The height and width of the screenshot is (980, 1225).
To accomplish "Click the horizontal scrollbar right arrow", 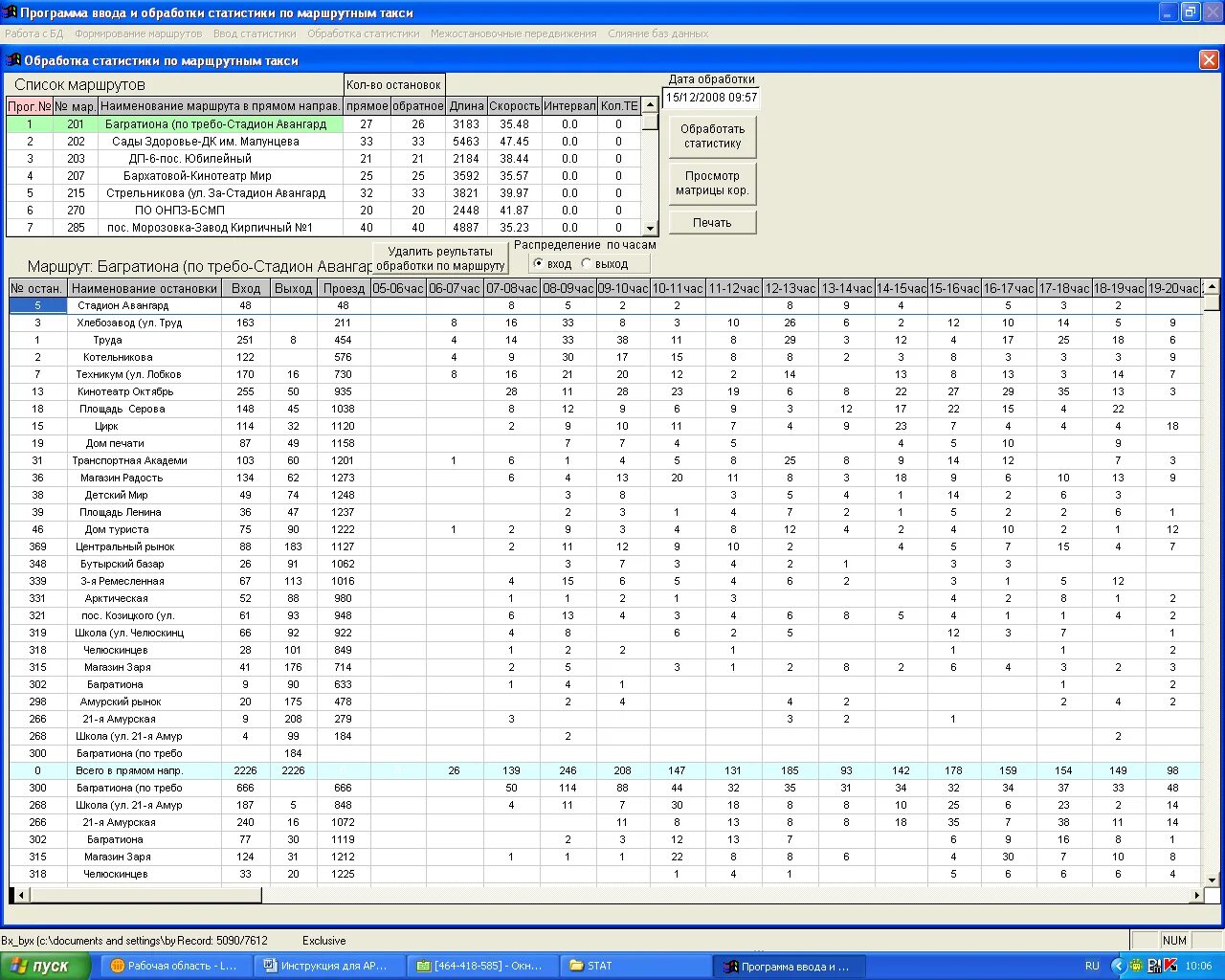I will click(x=1196, y=896).
